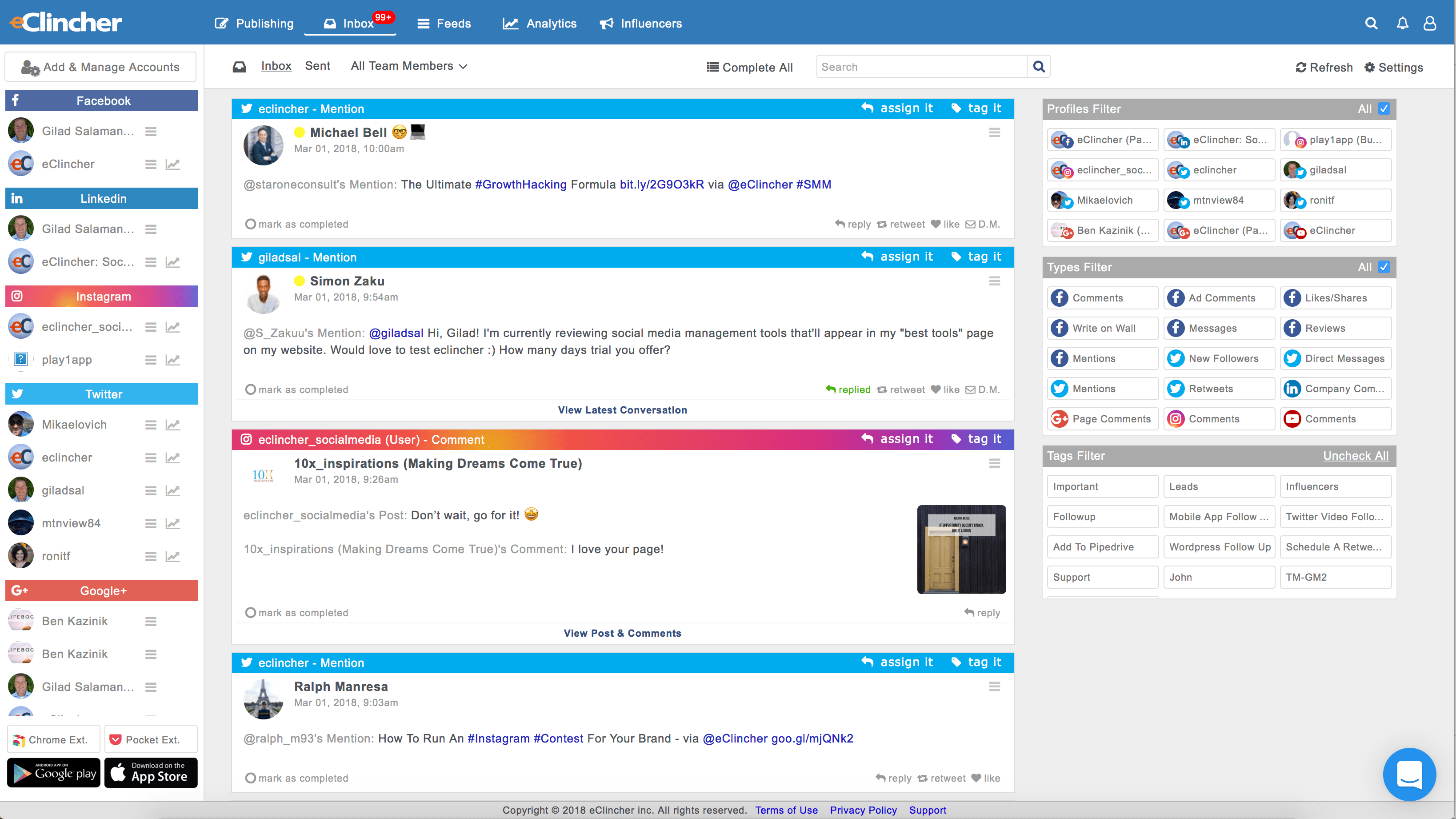This screenshot has width=1456, height=819.
Task: Mark Michael Bell's mention as completed
Action: pyautogui.click(x=250, y=225)
